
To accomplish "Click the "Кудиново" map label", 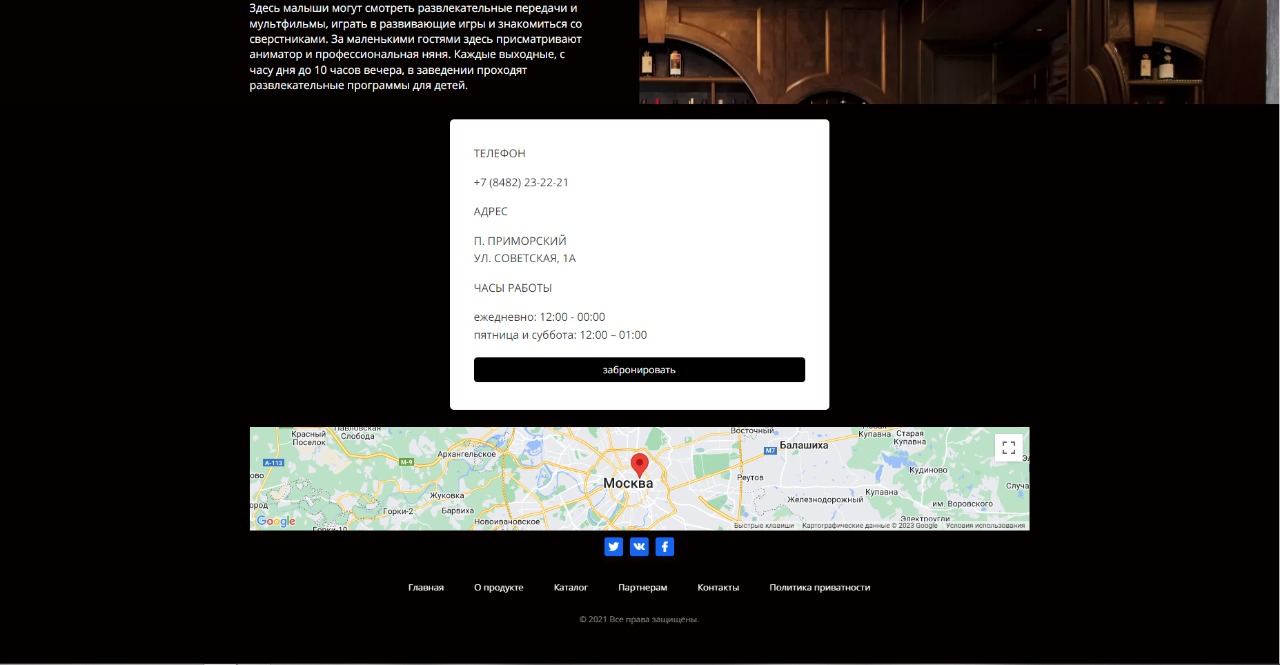I will tap(929, 470).
